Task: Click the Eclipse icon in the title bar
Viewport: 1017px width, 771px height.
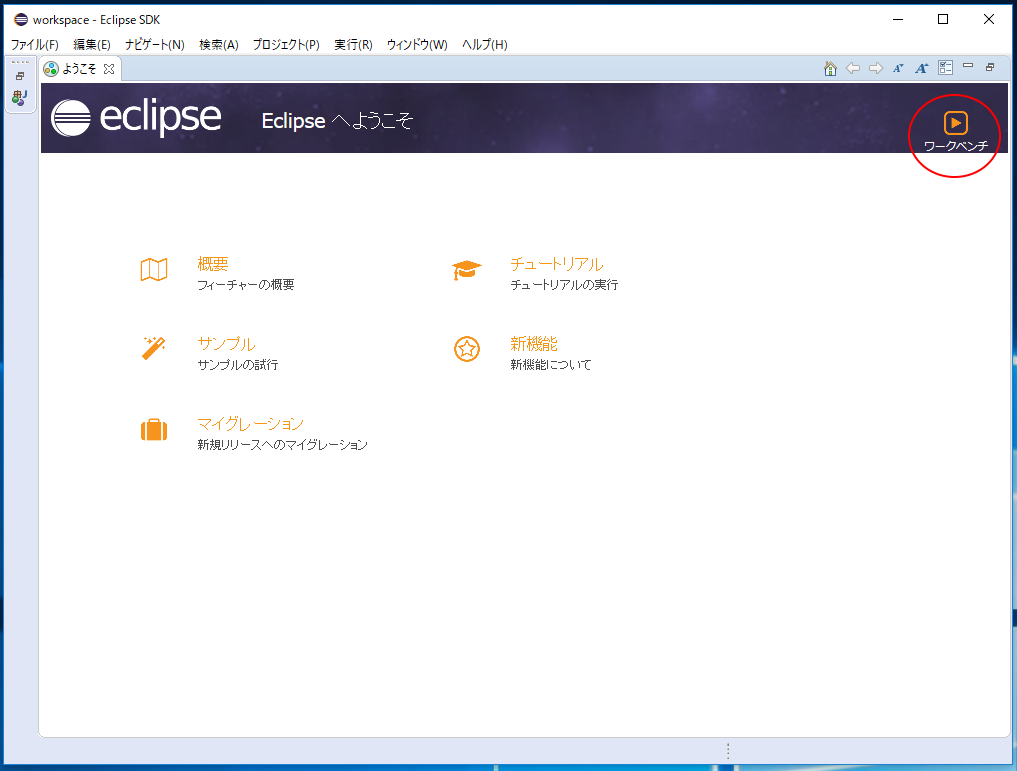Action: coord(21,19)
